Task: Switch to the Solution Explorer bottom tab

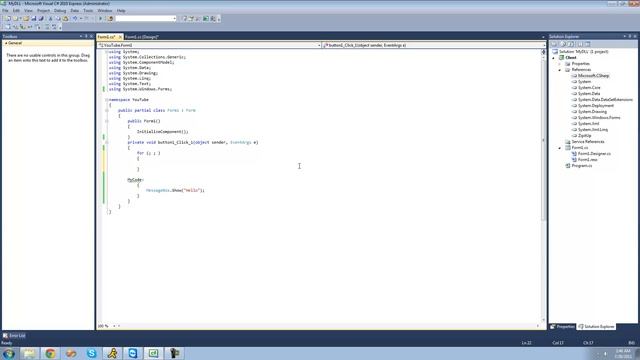Action: click(596, 327)
